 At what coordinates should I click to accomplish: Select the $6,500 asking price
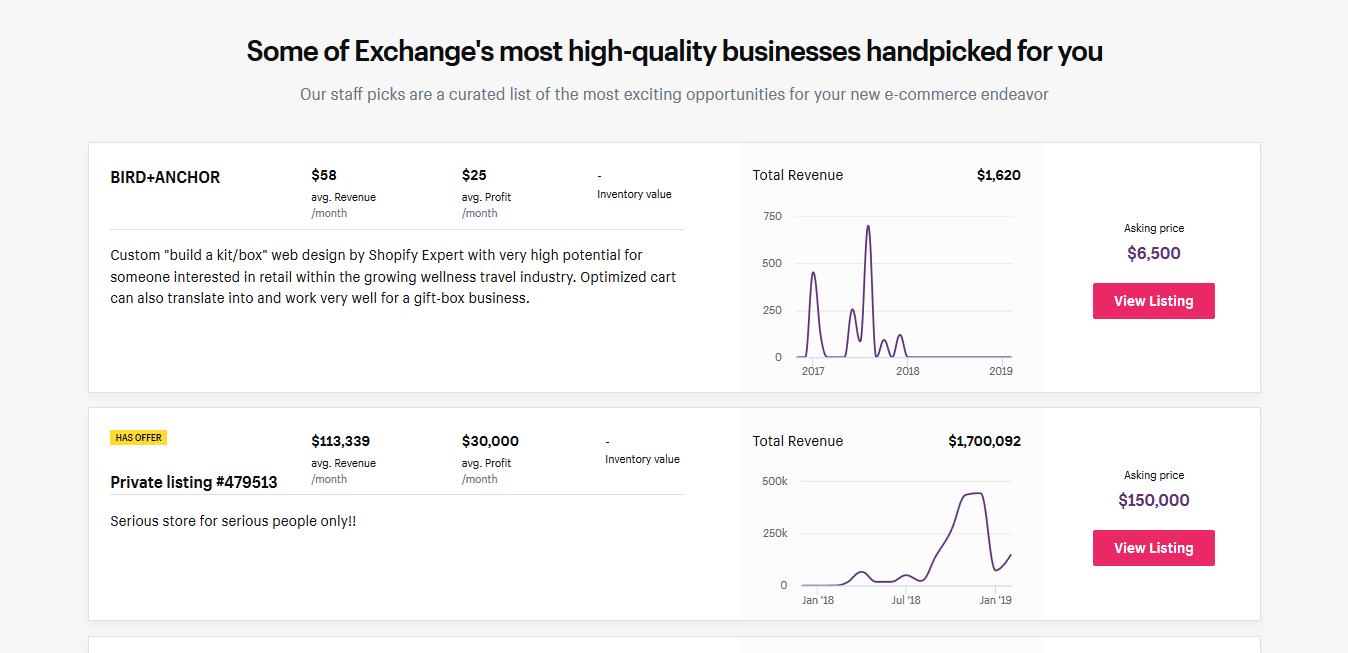[1153, 253]
